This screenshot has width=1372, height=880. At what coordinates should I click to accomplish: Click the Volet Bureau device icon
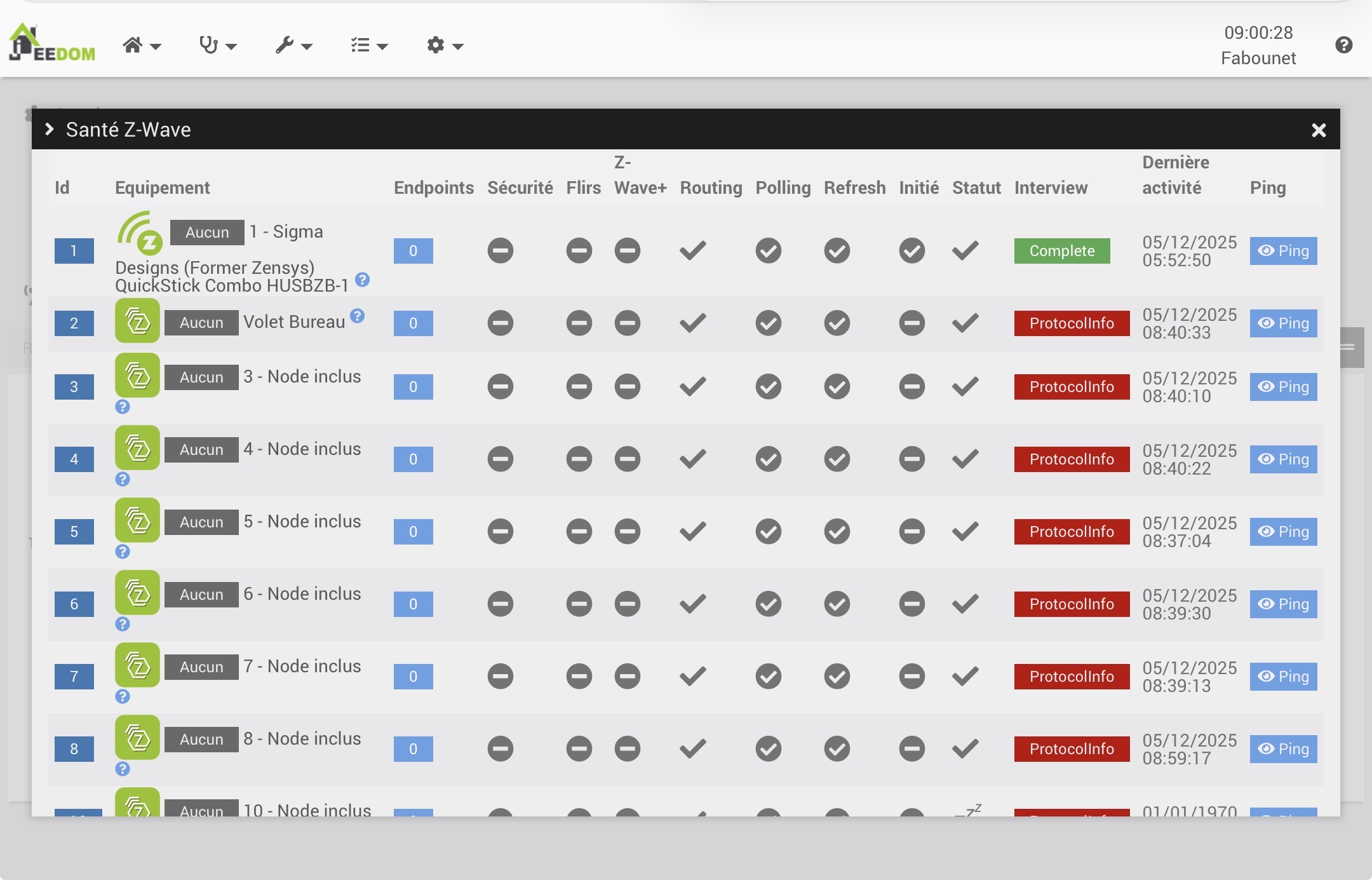[x=137, y=321]
